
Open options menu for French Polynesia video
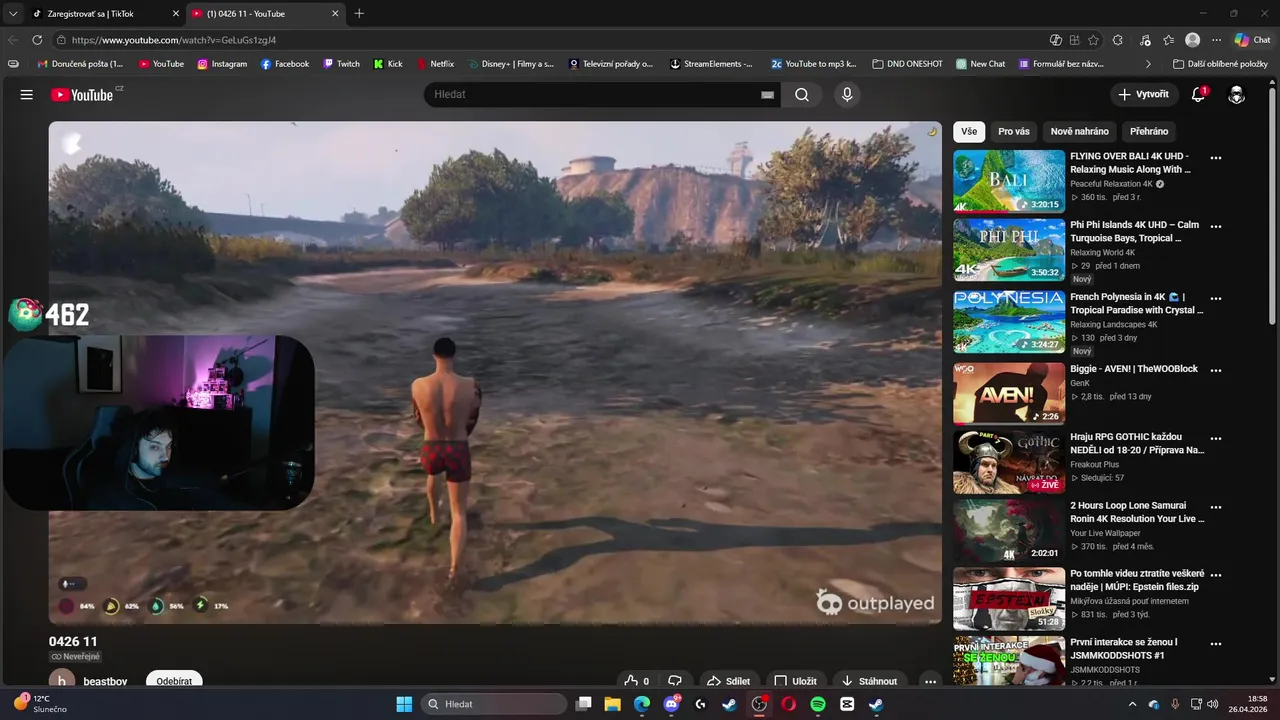point(1216,298)
